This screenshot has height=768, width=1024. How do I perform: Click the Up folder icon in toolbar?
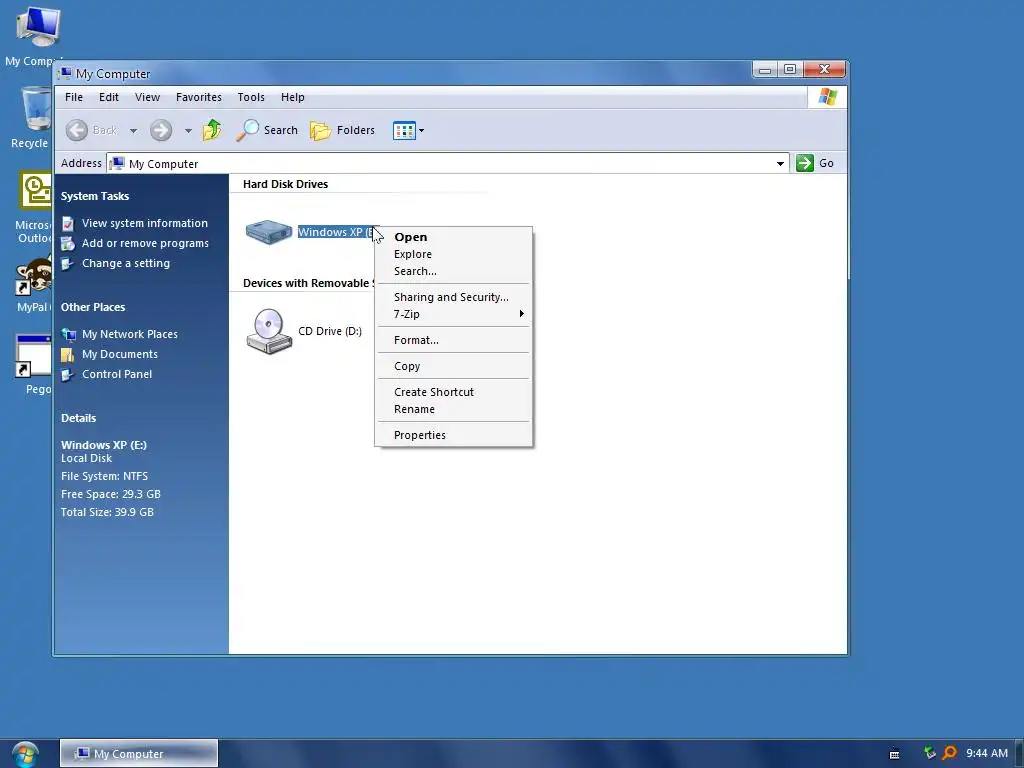coord(212,130)
